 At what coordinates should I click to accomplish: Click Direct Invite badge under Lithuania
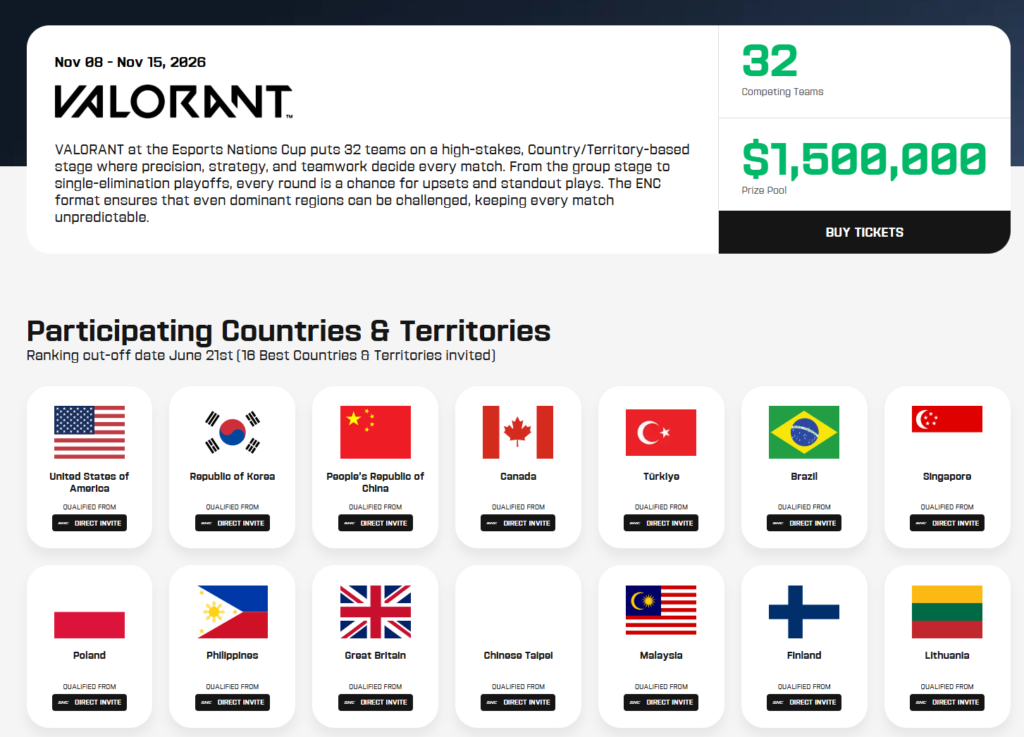click(947, 702)
